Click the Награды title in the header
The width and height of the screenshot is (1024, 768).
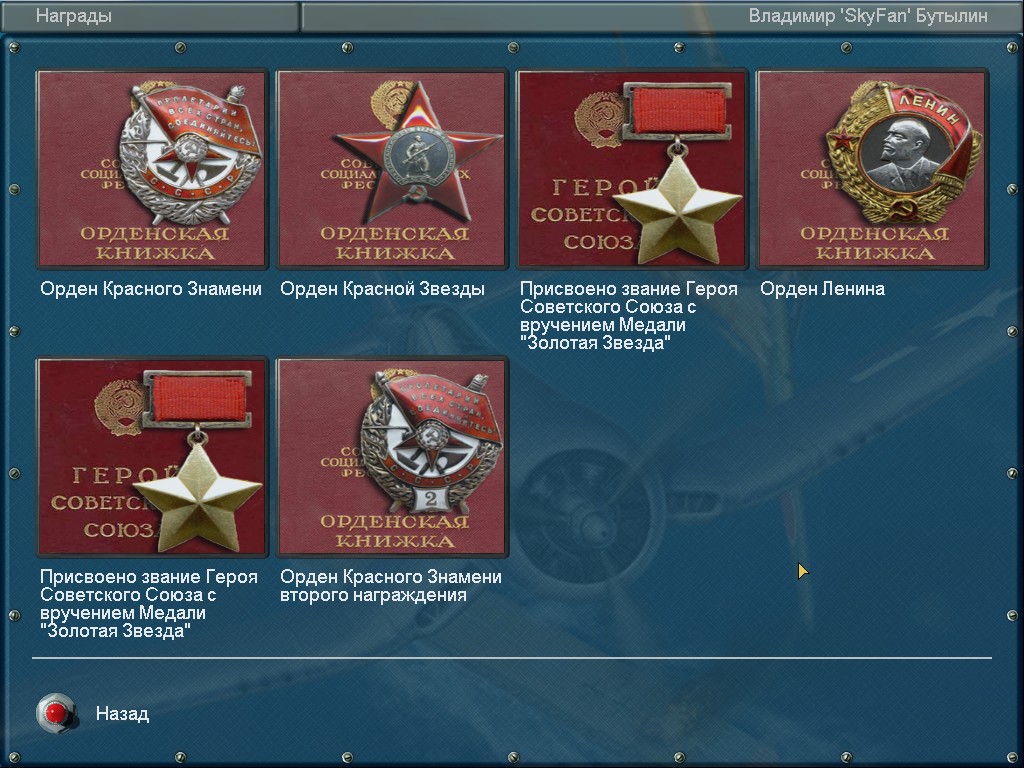(x=74, y=16)
